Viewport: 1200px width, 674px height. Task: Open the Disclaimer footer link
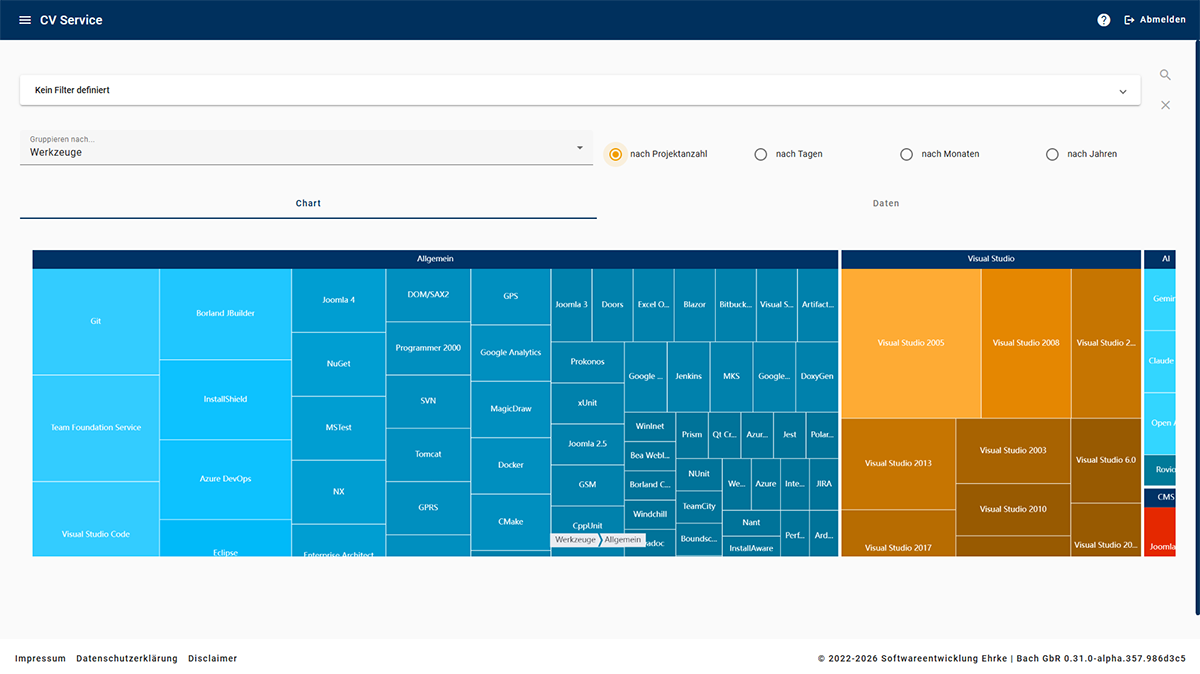click(x=213, y=659)
